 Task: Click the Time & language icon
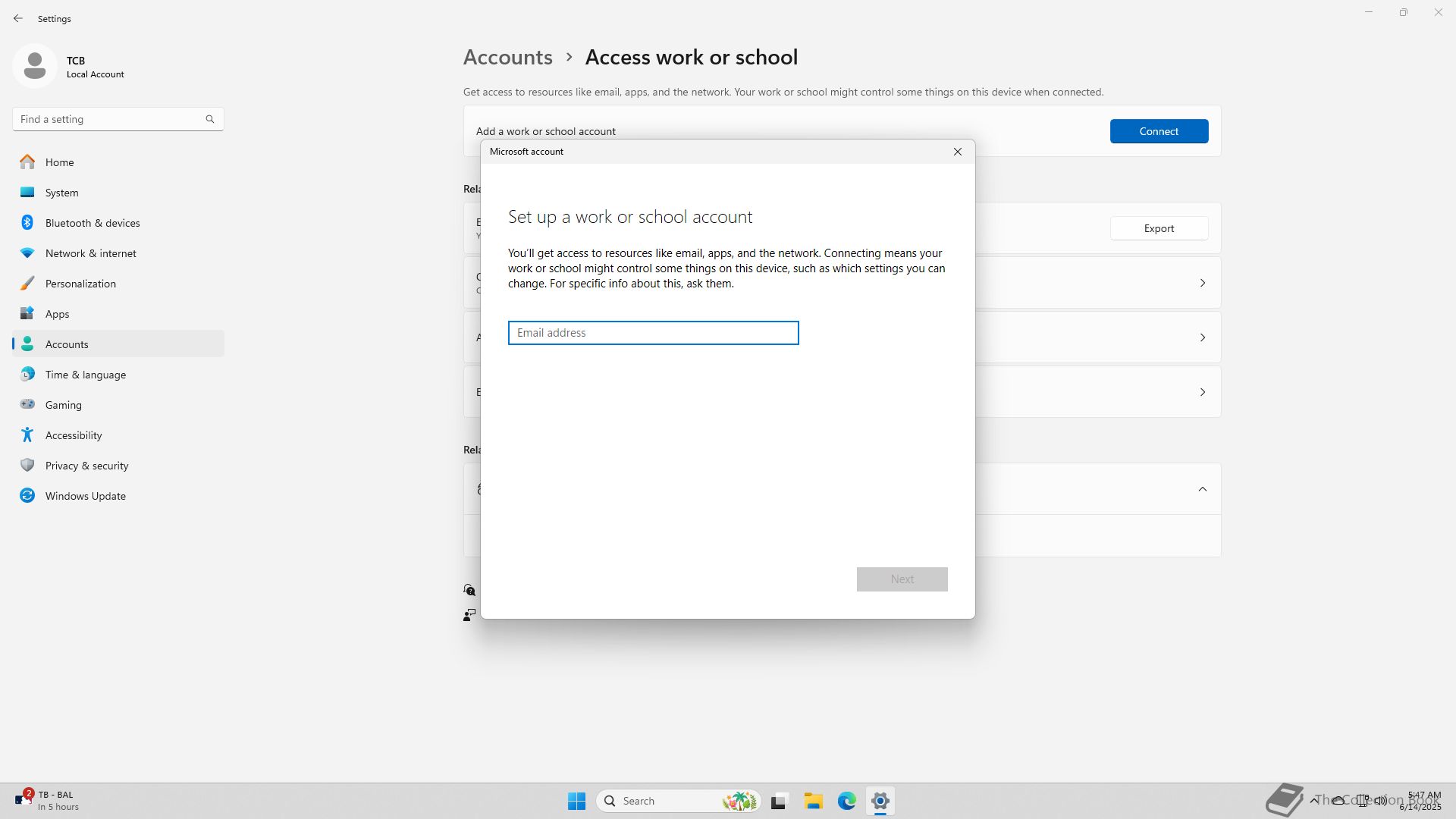27,374
